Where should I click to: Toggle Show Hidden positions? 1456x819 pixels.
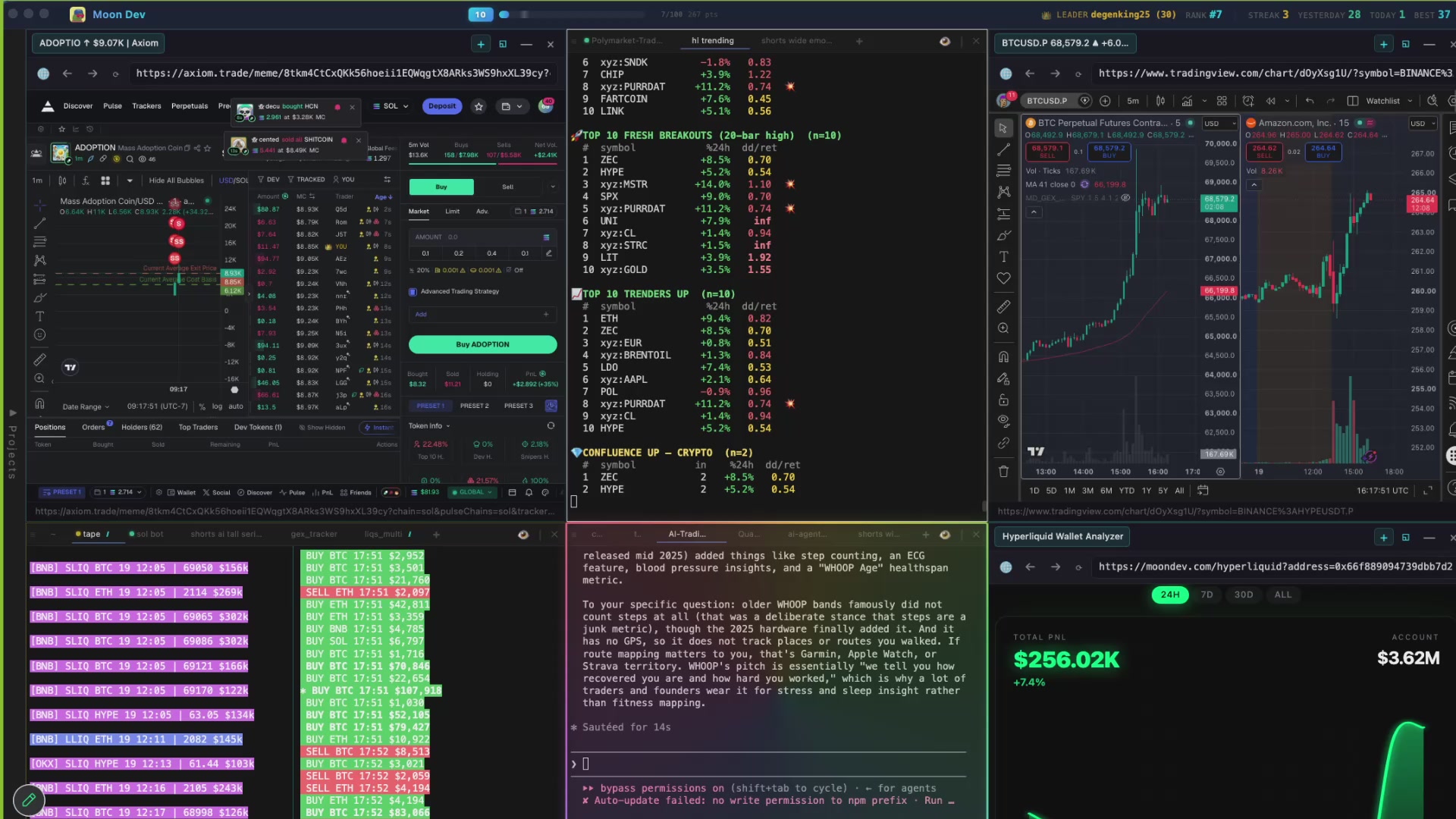322,428
